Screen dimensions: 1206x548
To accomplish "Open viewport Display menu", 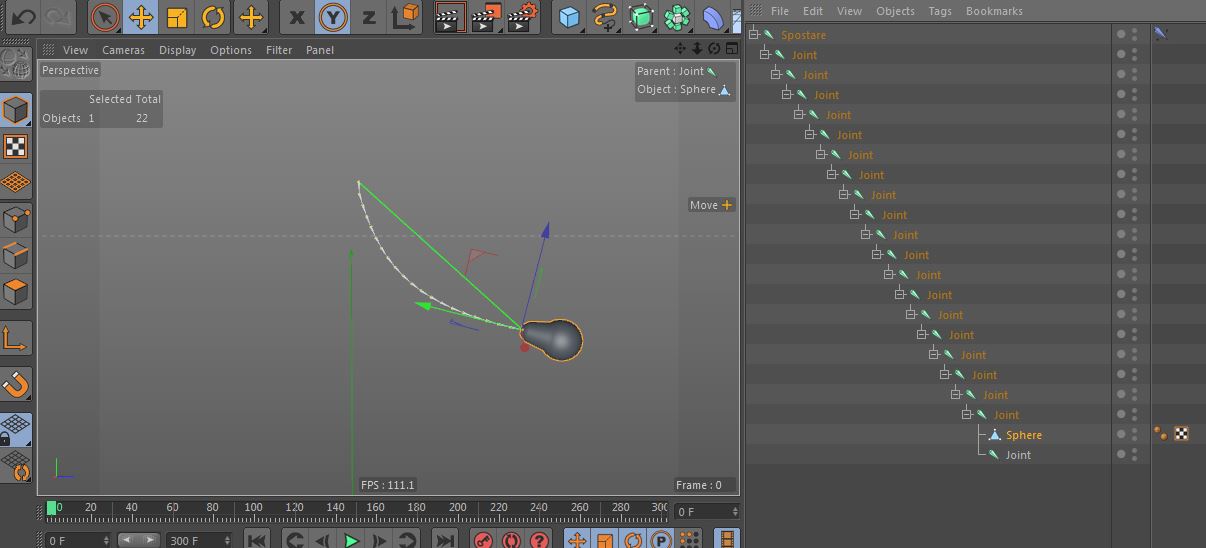I will point(177,50).
